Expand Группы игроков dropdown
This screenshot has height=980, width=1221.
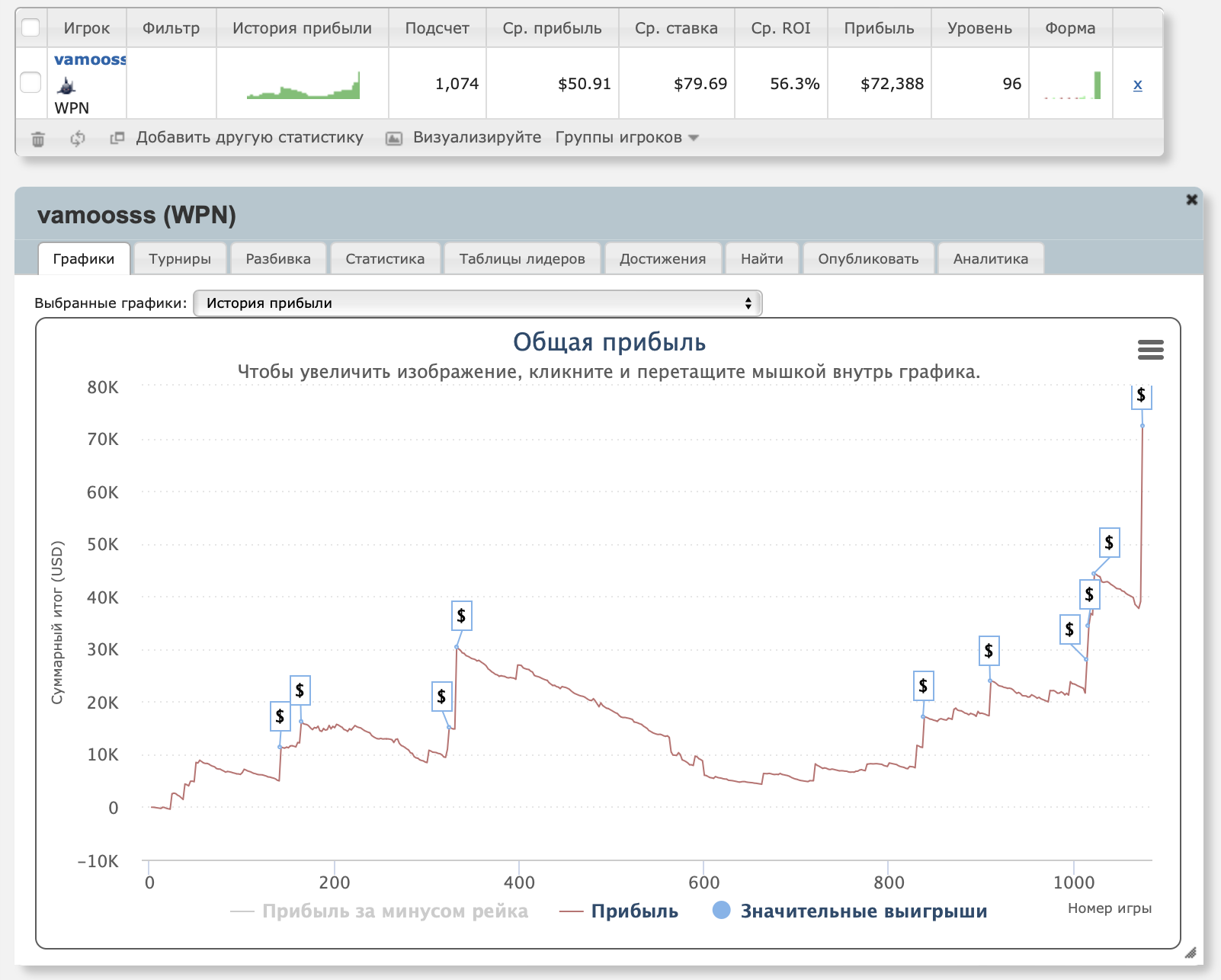point(627,137)
